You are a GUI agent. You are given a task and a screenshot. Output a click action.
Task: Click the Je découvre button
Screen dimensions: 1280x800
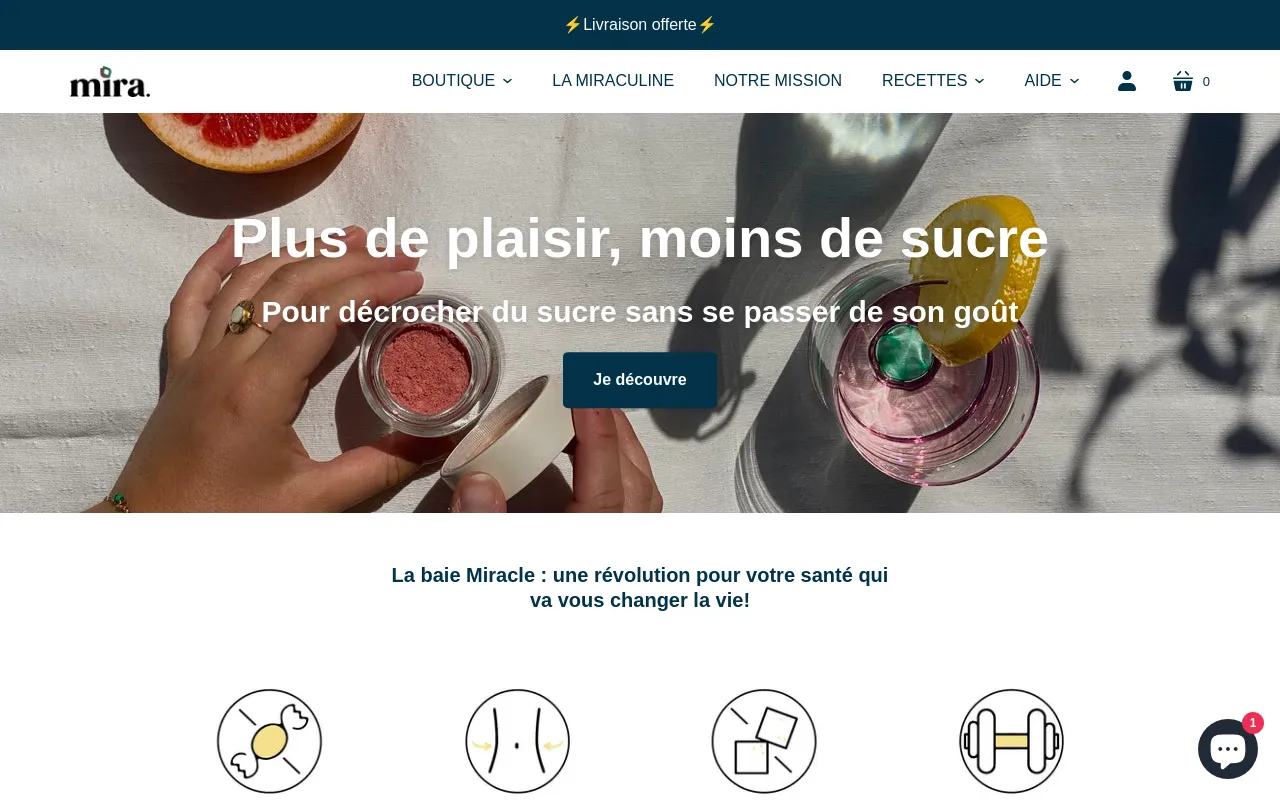coord(640,380)
